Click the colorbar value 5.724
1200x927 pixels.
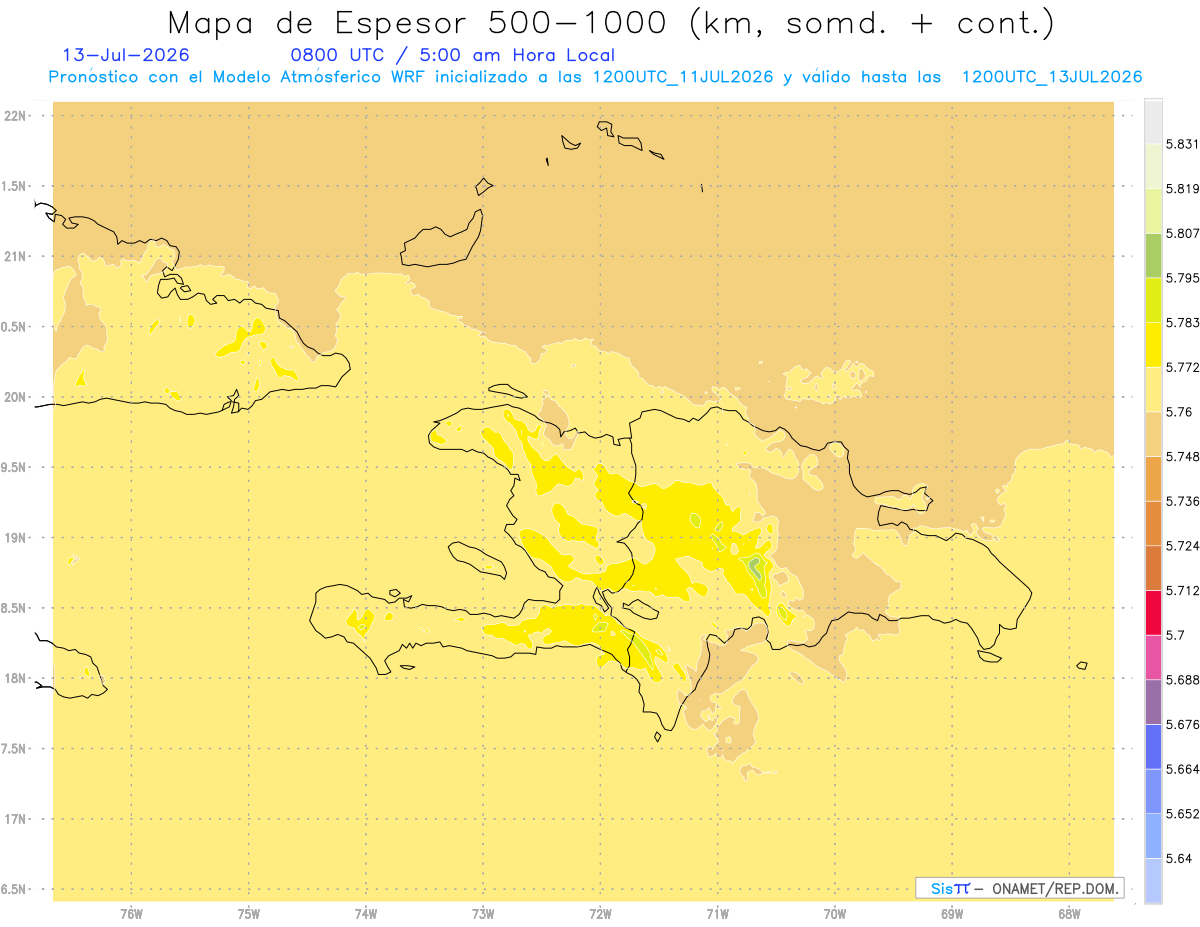tap(1183, 546)
